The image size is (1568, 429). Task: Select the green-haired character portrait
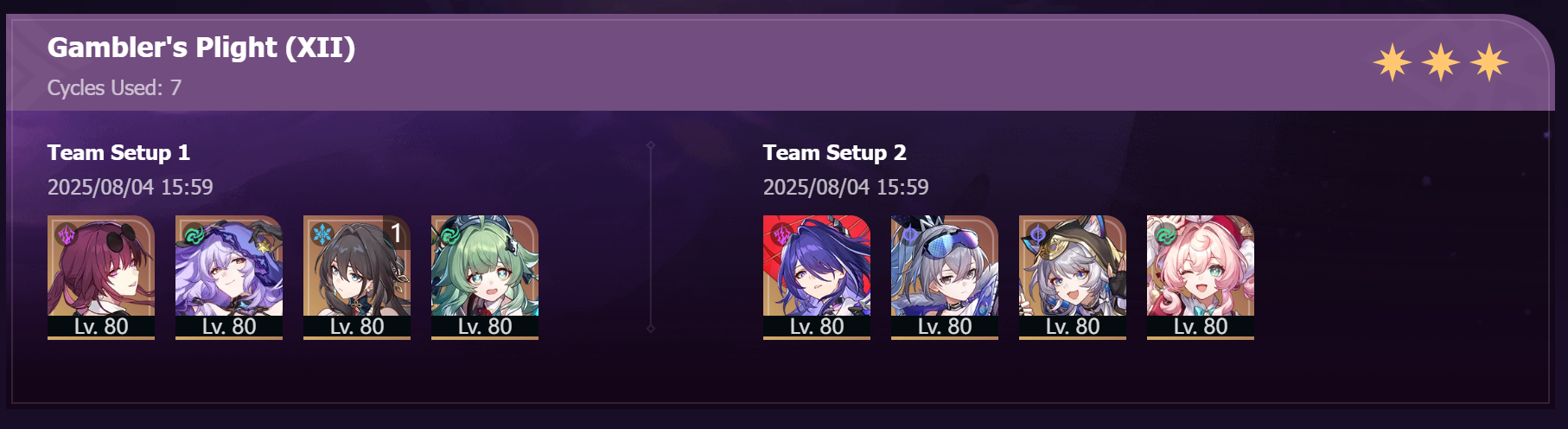(x=485, y=277)
